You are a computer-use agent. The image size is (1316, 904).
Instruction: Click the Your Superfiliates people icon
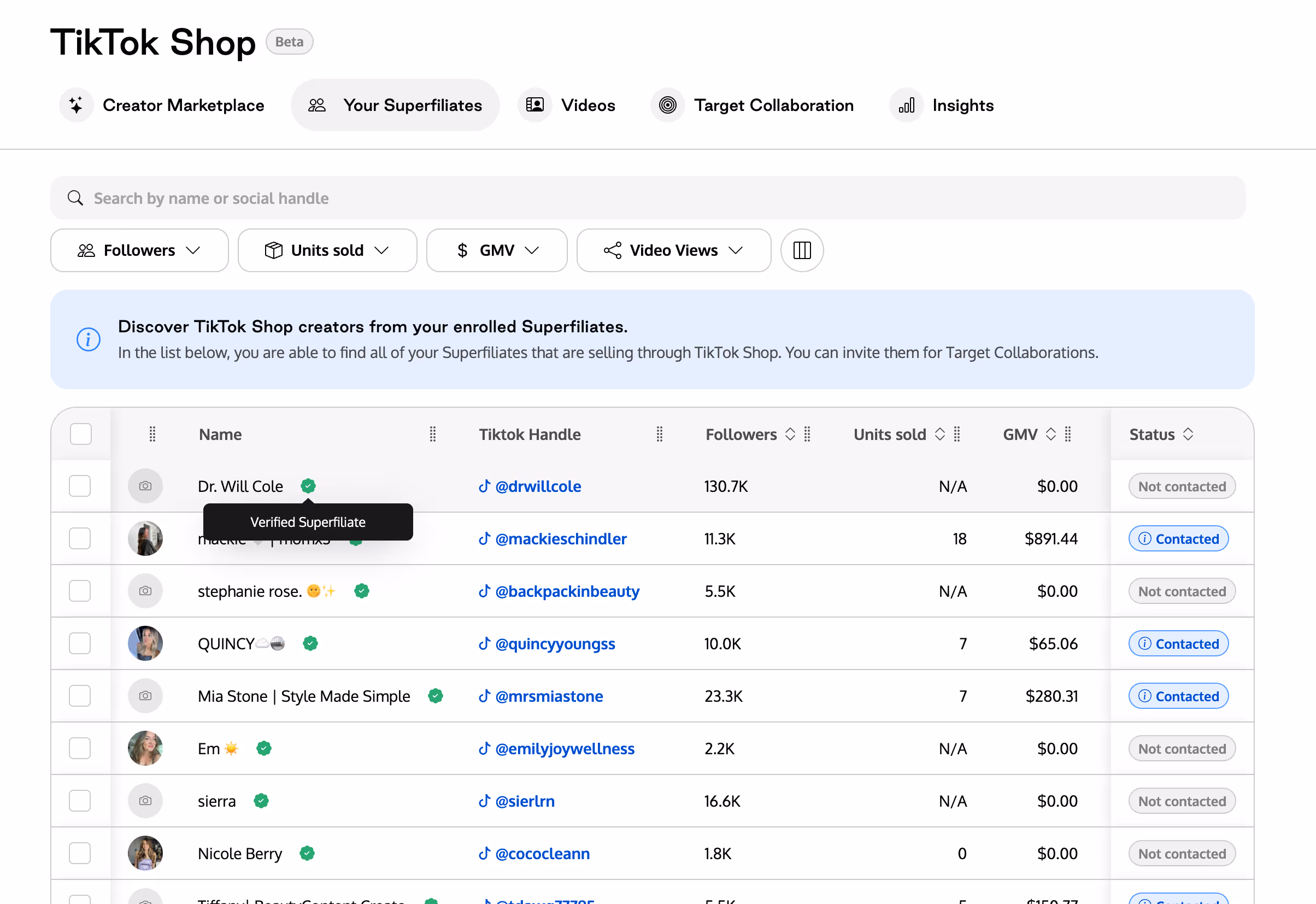[317, 105]
